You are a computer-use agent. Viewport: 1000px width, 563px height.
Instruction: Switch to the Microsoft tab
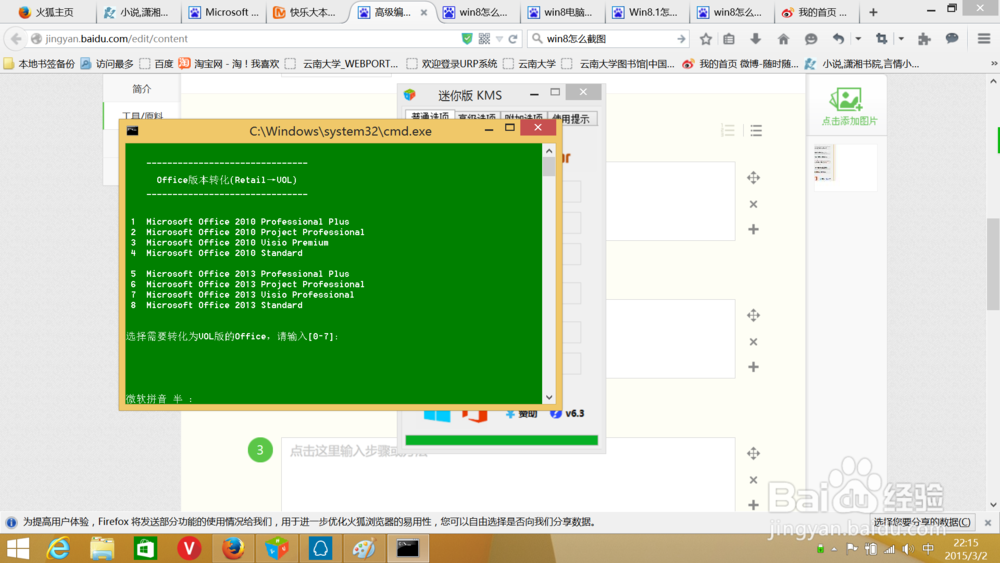(223, 12)
